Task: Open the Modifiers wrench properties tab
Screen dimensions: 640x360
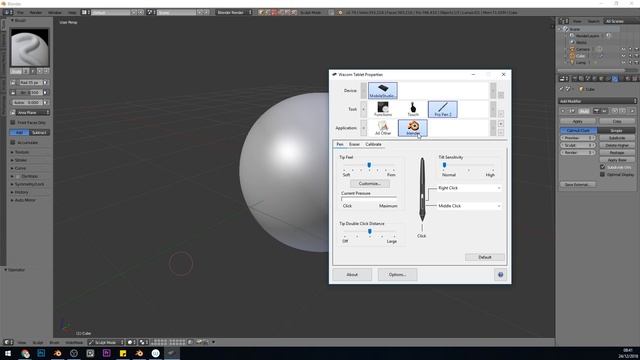Action: click(615, 78)
